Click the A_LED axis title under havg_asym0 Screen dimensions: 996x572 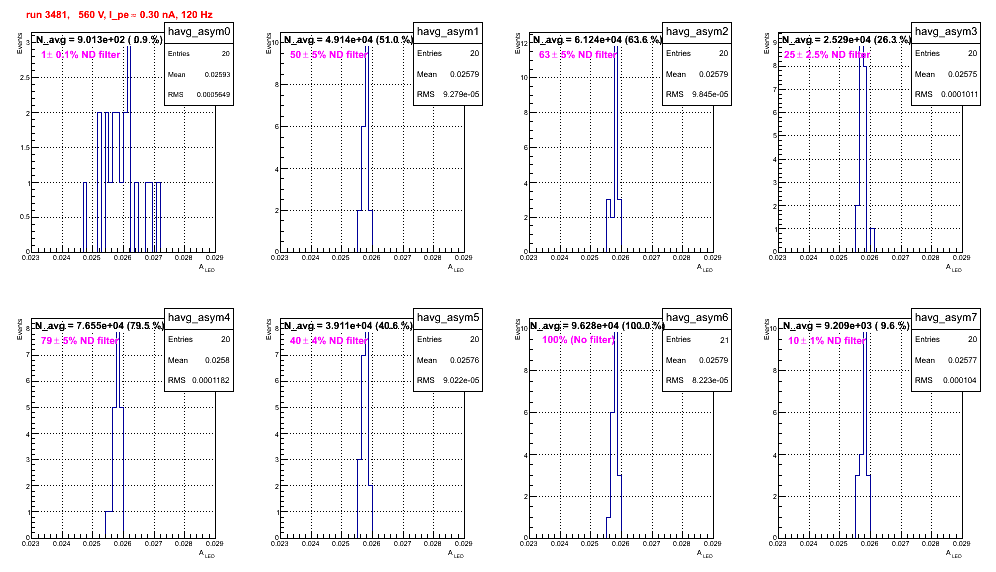tap(207, 268)
